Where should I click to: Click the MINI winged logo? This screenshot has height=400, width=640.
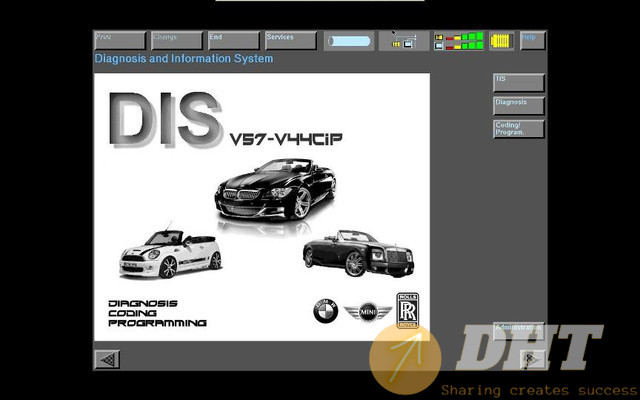coord(364,313)
